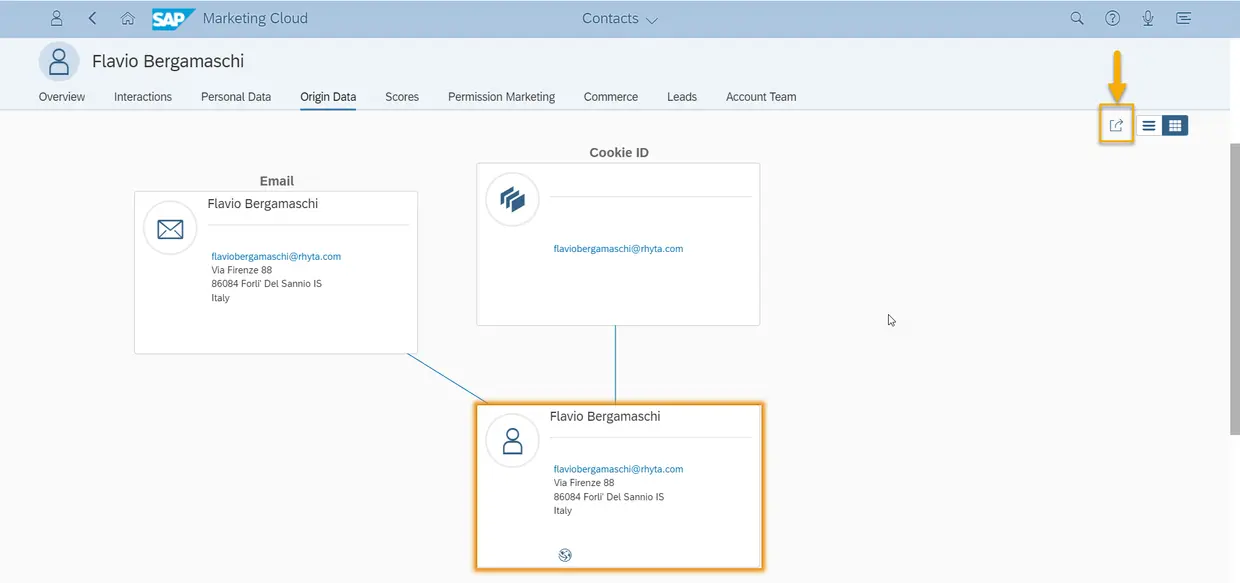
Task: Click Italy text in bottom card
Action: coord(563,510)
